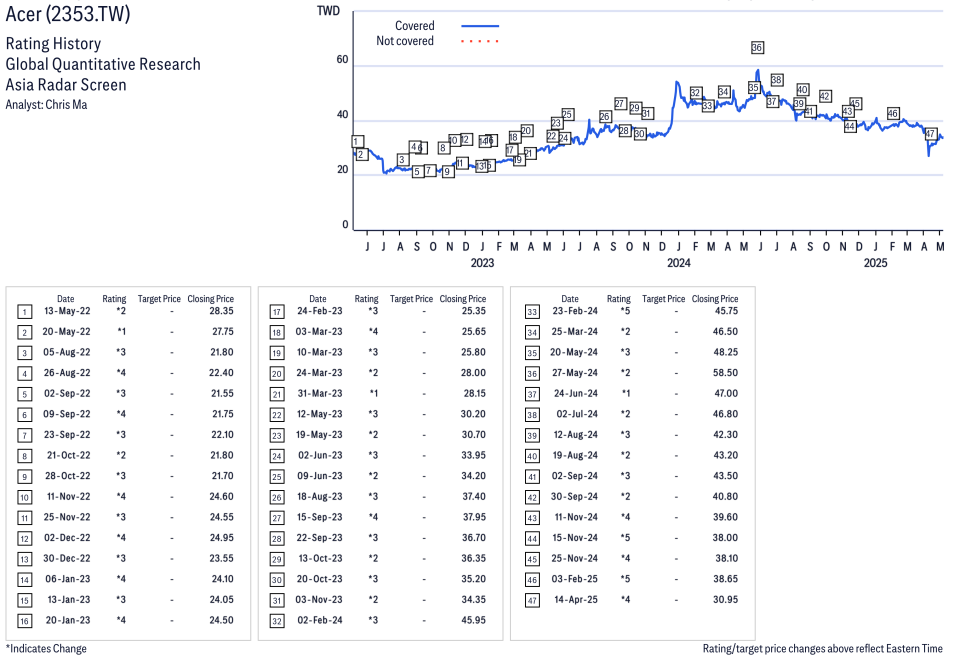Screen dimensions: 954x655
Task: Click chart marker 25 on the graph
Action: [567, 114]
